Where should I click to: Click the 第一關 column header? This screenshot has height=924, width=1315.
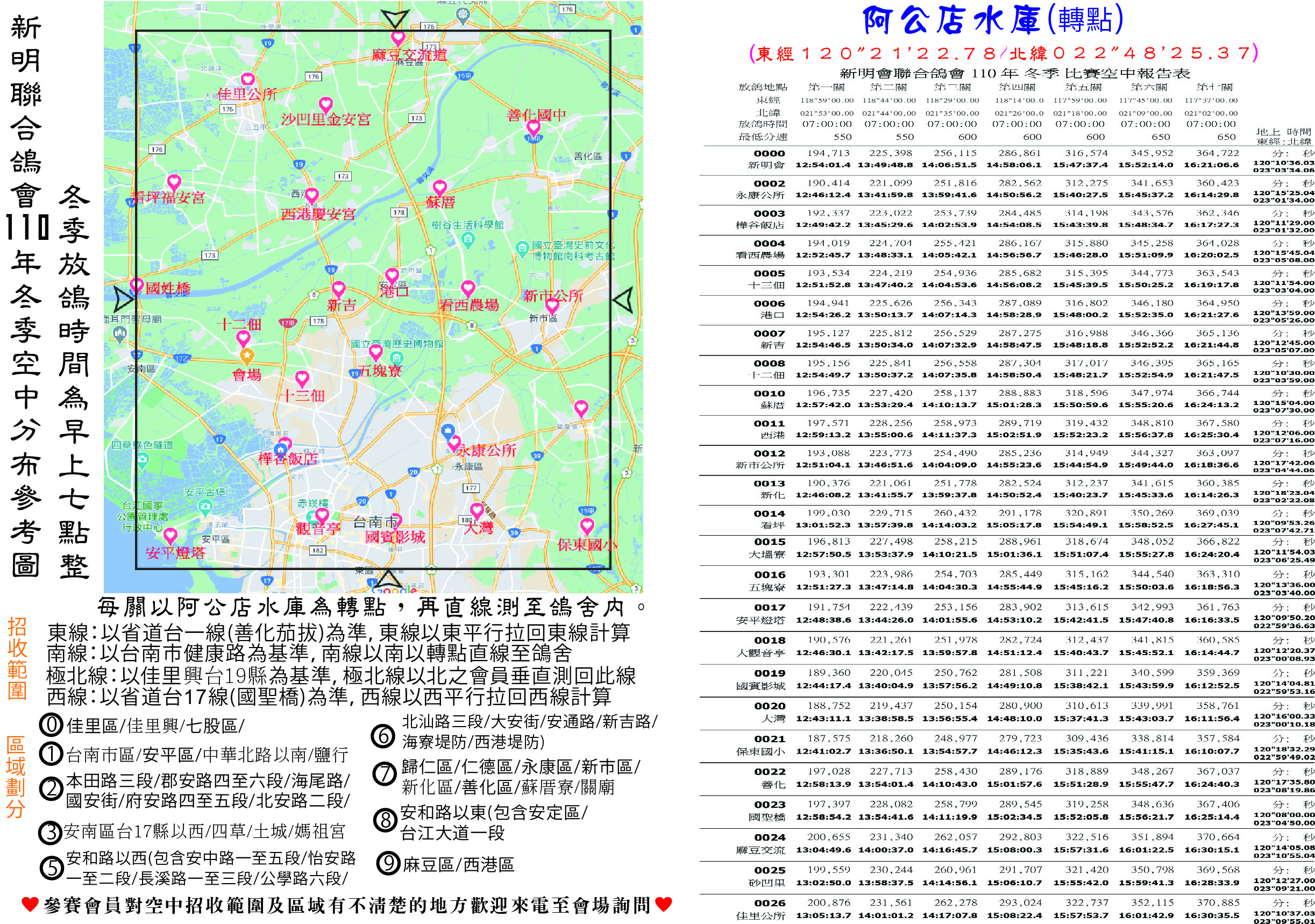pos(826,87)
